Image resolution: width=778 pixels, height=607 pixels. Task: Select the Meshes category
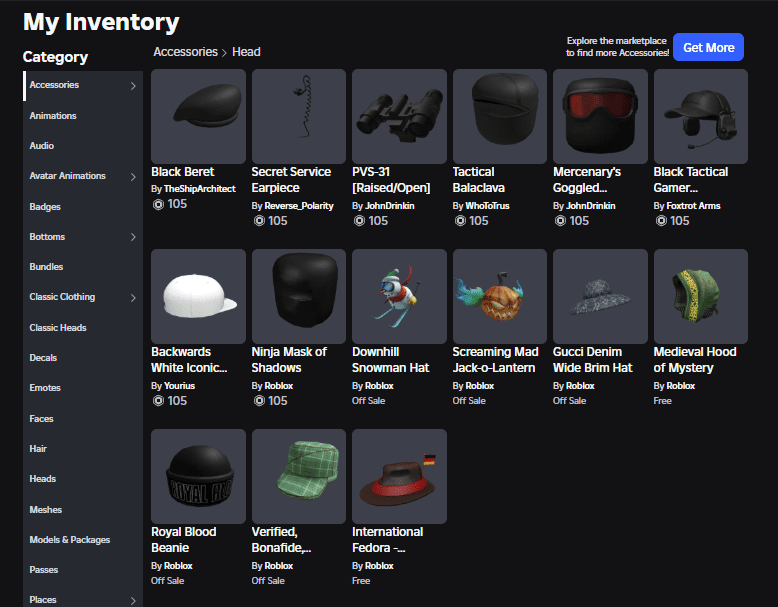tap(46, 510)
